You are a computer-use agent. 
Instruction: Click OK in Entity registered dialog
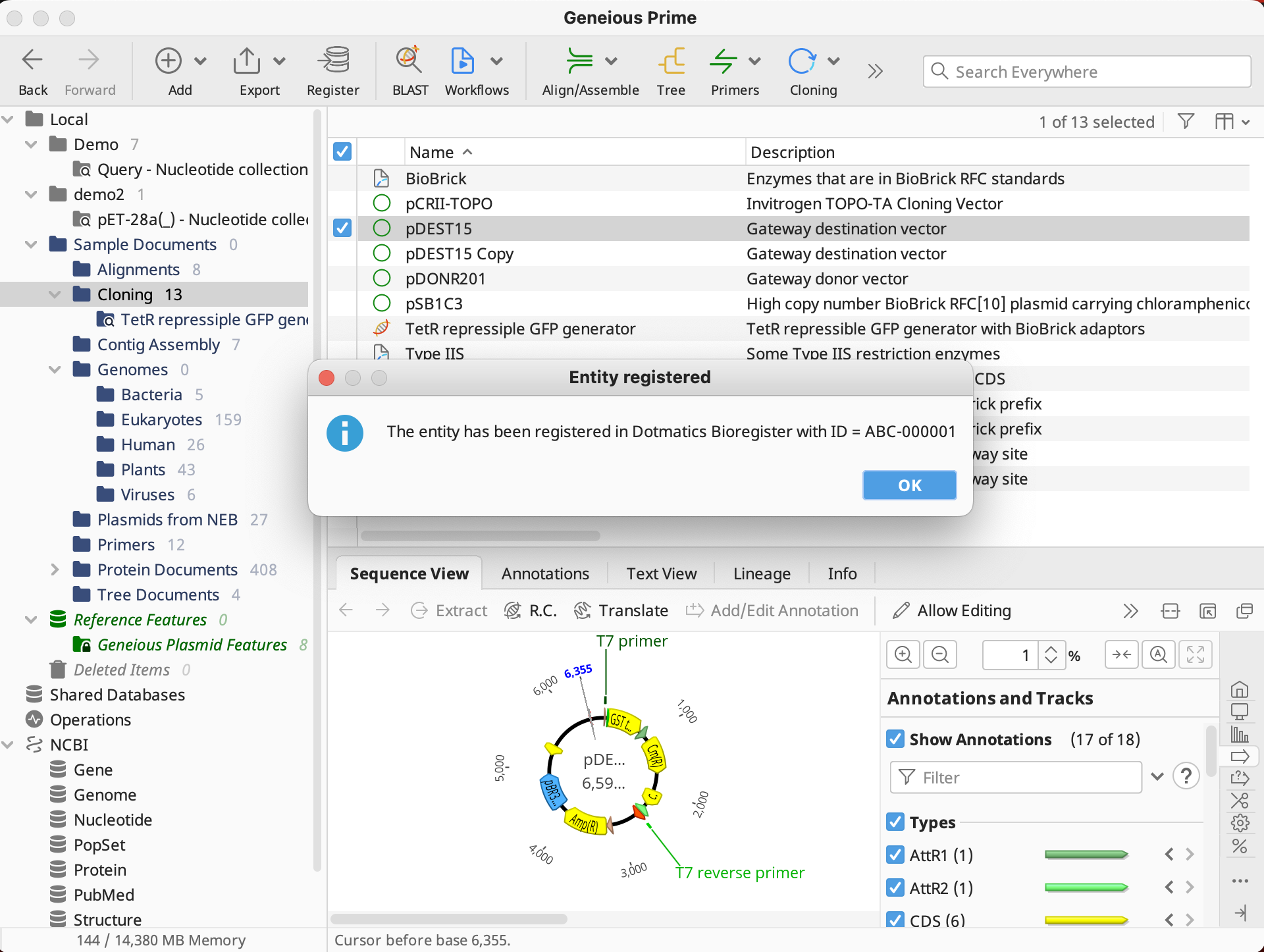909,485
